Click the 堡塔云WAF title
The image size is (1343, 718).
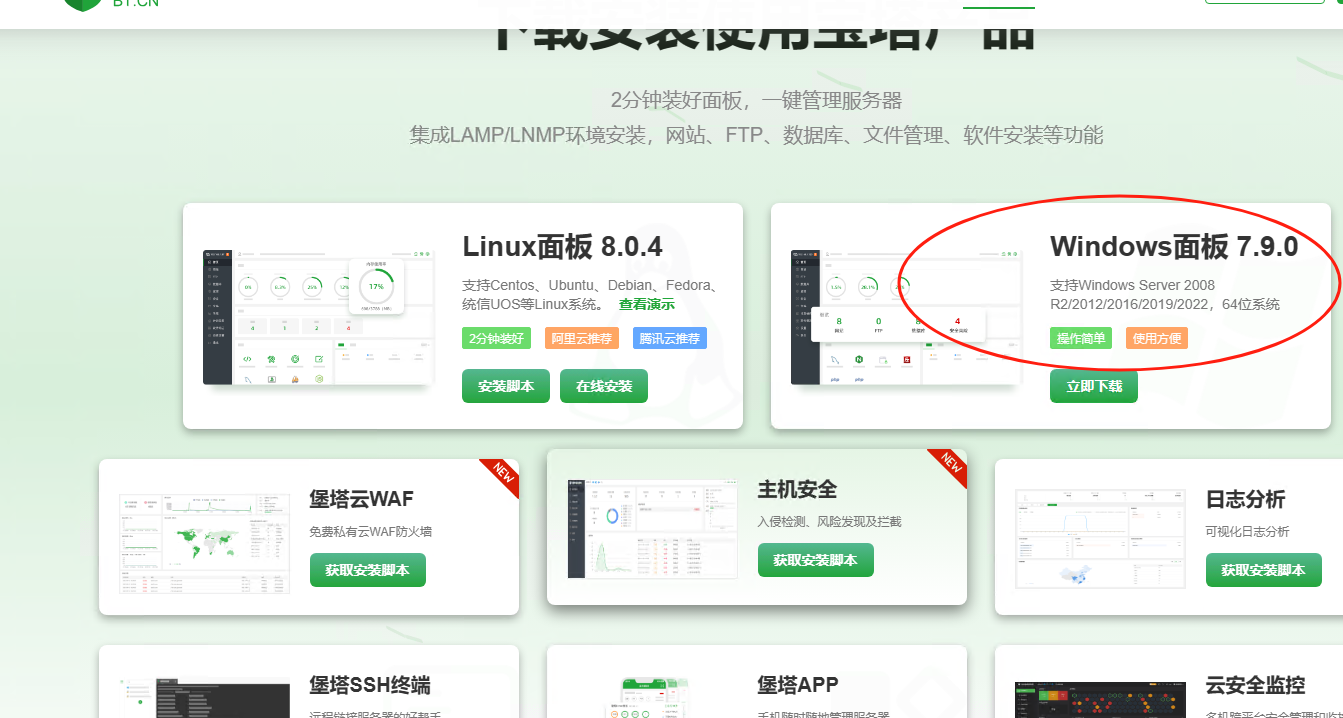tap(361, 499)
